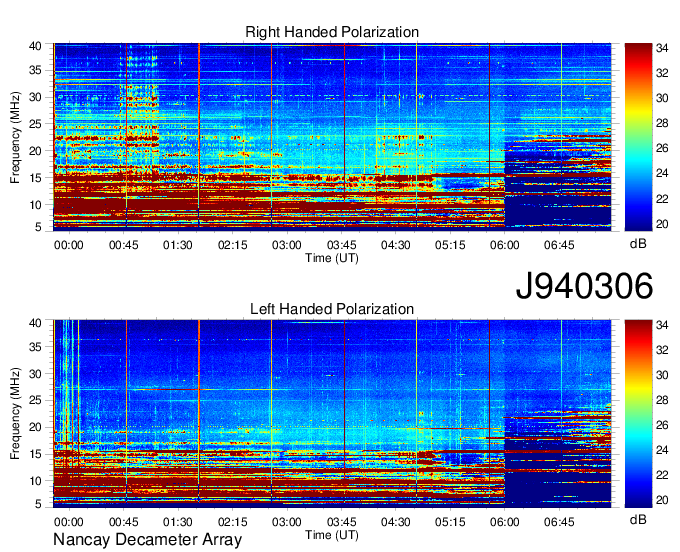Click the 28 dB label on top colorbar

tap(662, 124)
